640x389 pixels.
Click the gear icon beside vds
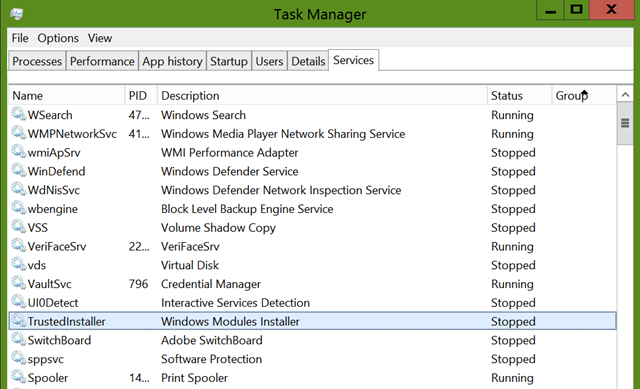pyautogui.click(x=18, y=264)
